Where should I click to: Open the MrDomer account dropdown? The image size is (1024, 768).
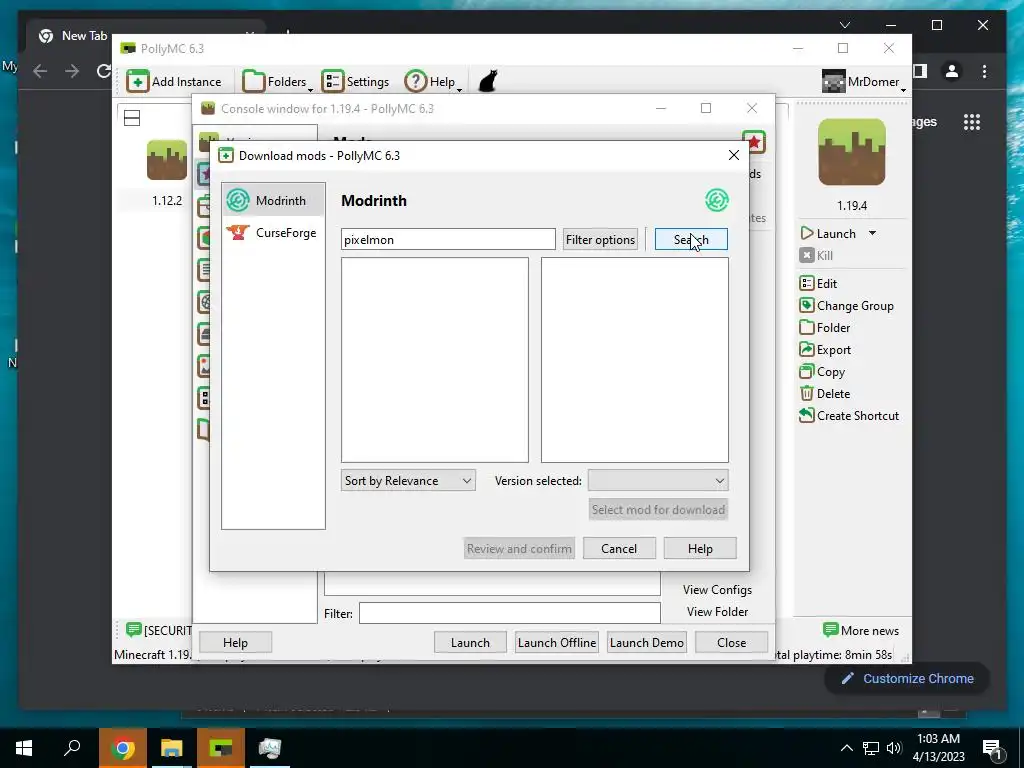865,82
